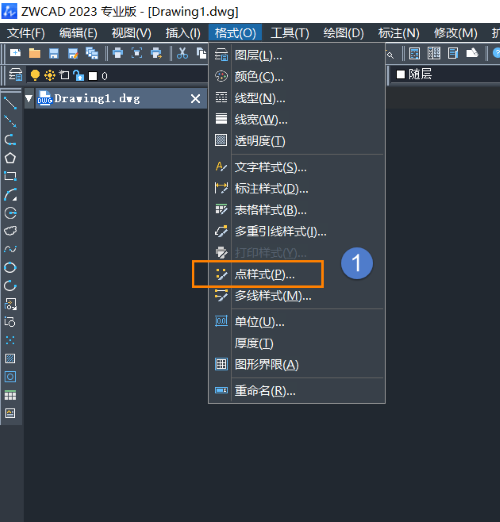Click the Print Preview icon

tap(137, 53)
